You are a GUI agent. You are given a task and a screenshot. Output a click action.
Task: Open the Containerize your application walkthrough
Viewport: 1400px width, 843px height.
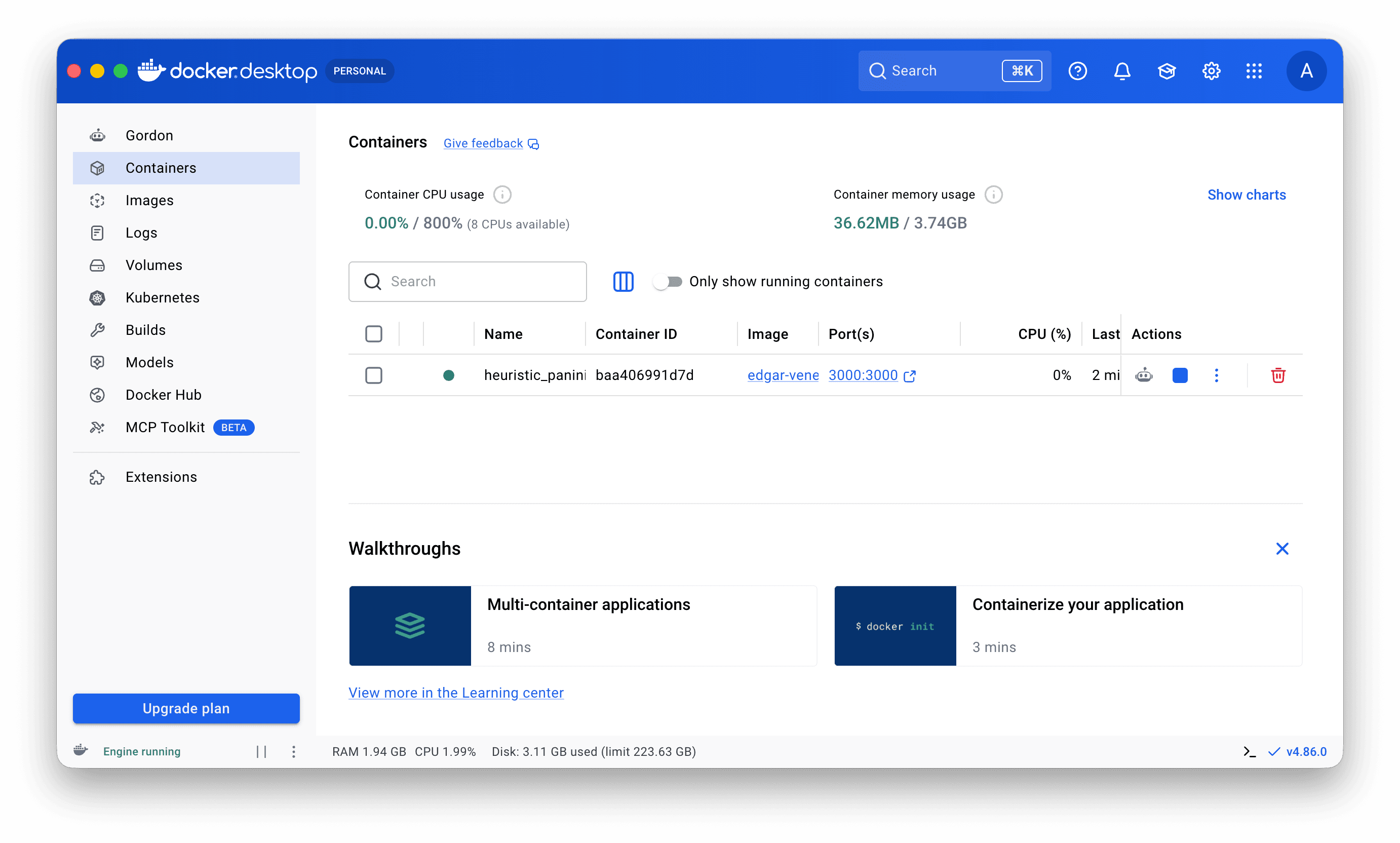tap(1068, 626)
